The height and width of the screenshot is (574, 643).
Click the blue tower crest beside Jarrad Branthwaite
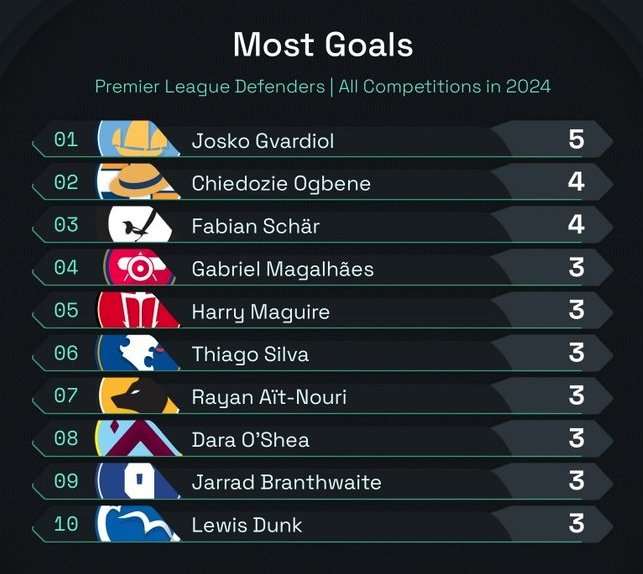(x=139, y=481)
